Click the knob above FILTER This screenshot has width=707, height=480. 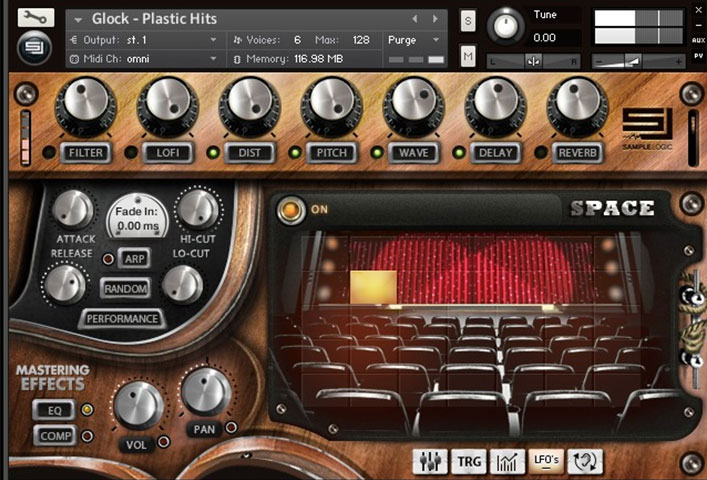coord(86,104)
